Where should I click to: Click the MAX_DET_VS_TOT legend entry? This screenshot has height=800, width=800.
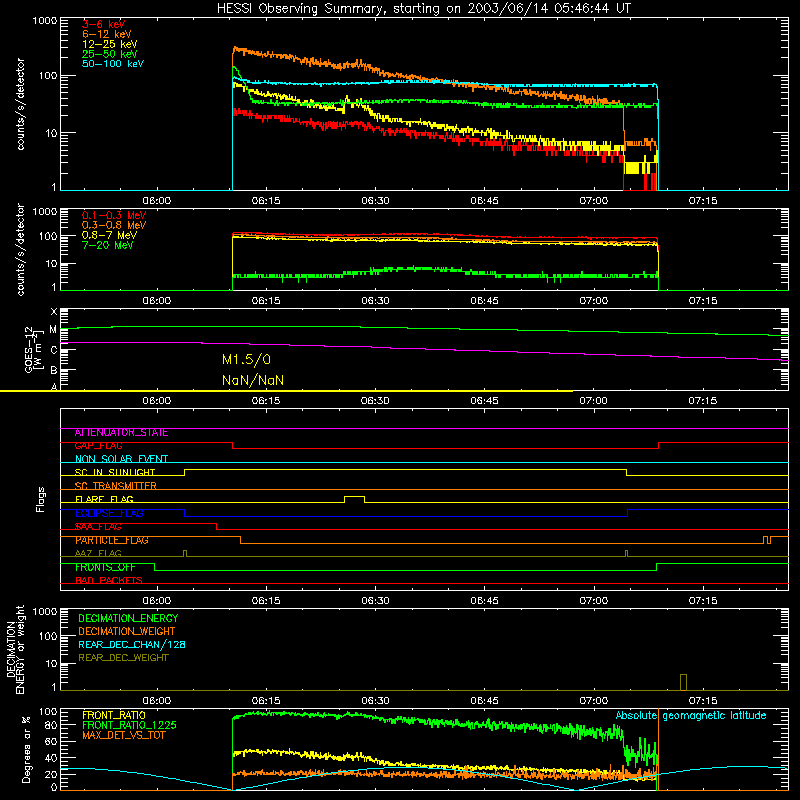tap(124, 735)
